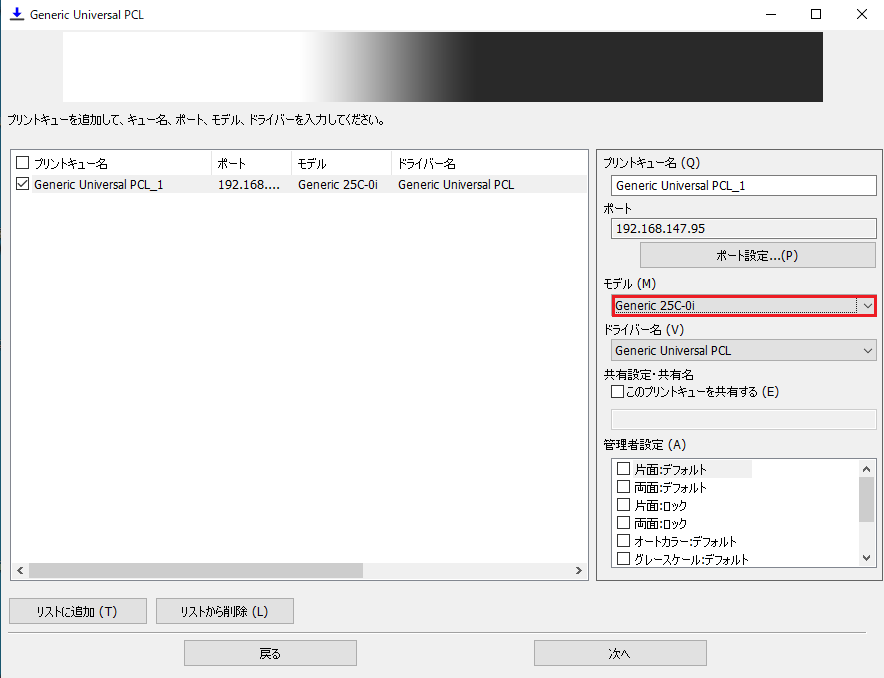The width and height of the screenshot is (884, 678).
Task: Sort list by ドライバー名 column header
Action: pos(487,163)
